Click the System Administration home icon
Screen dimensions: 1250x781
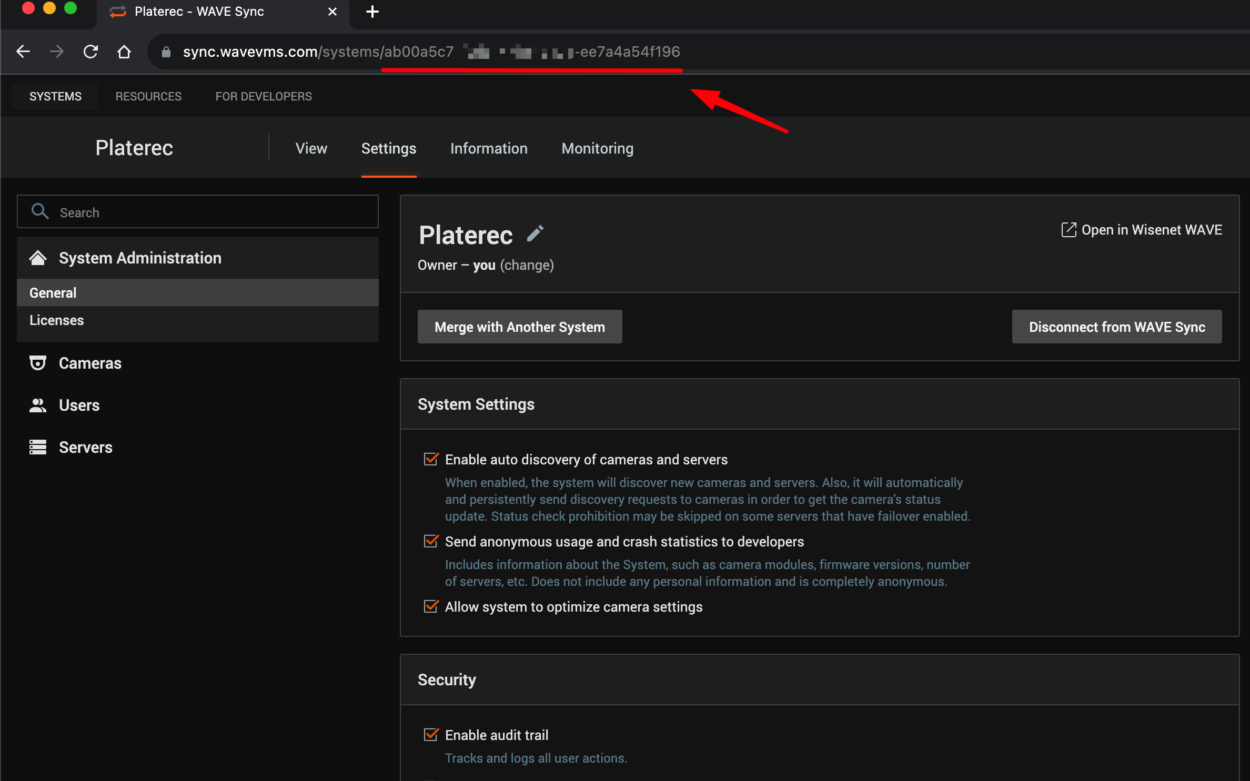click(38, 258)
